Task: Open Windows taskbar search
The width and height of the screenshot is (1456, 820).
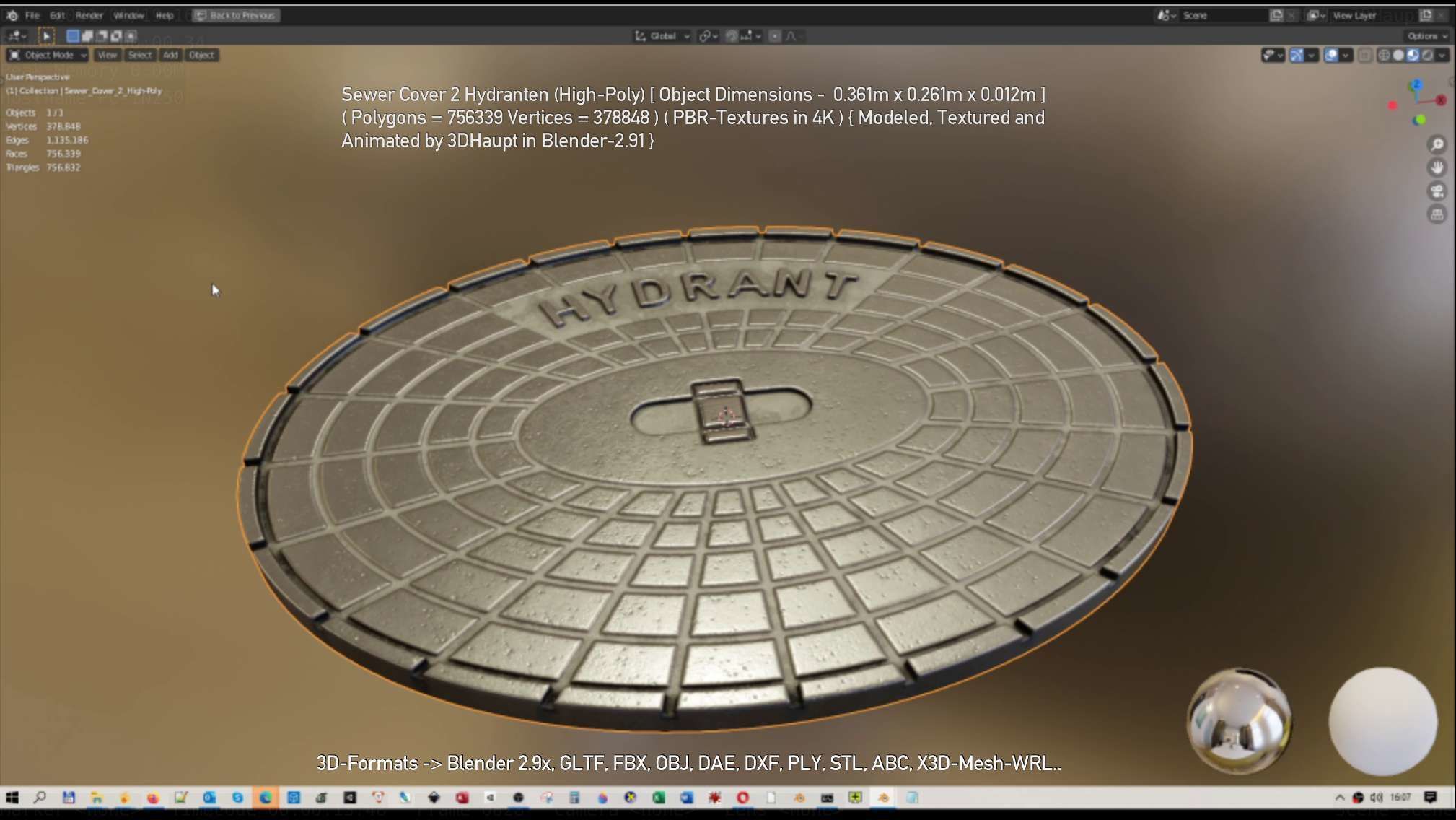Action: (40, 798)
